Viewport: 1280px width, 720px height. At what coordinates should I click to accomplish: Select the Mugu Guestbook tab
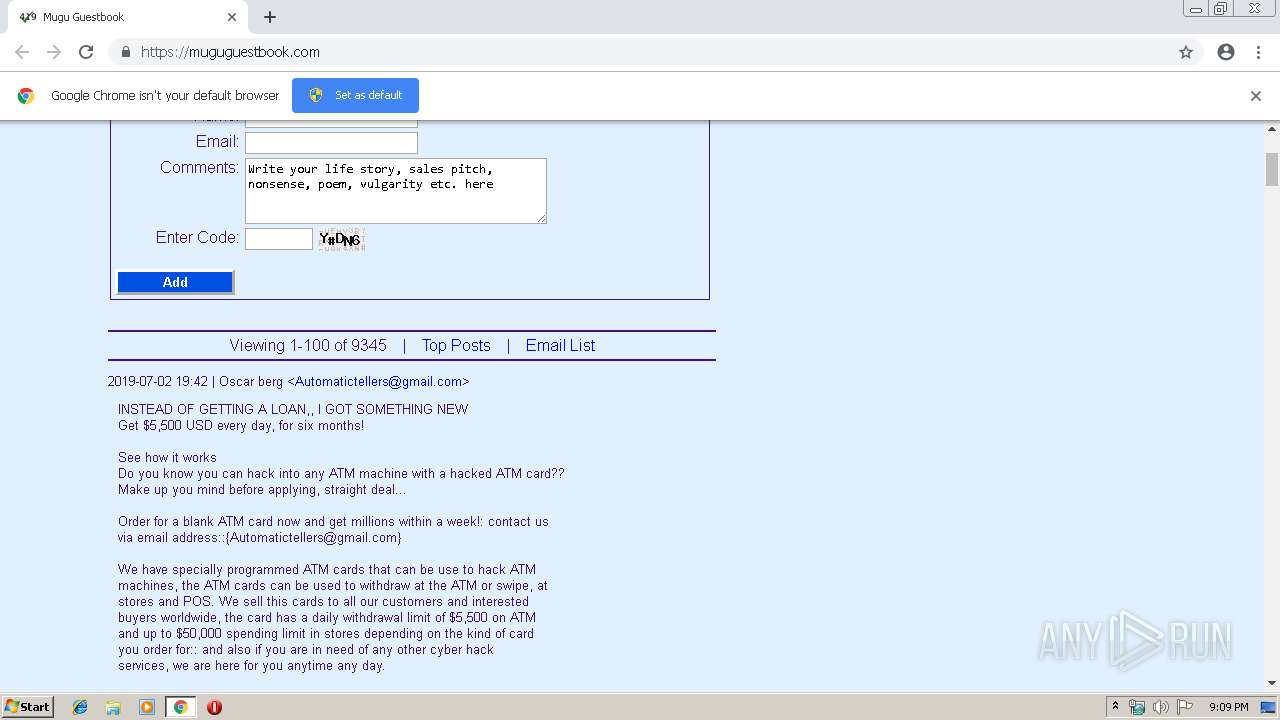tap(128, 17)
